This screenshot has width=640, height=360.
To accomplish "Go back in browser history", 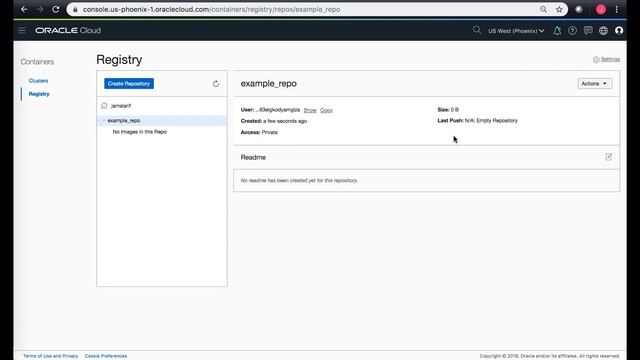I will [x=24, y=9].
